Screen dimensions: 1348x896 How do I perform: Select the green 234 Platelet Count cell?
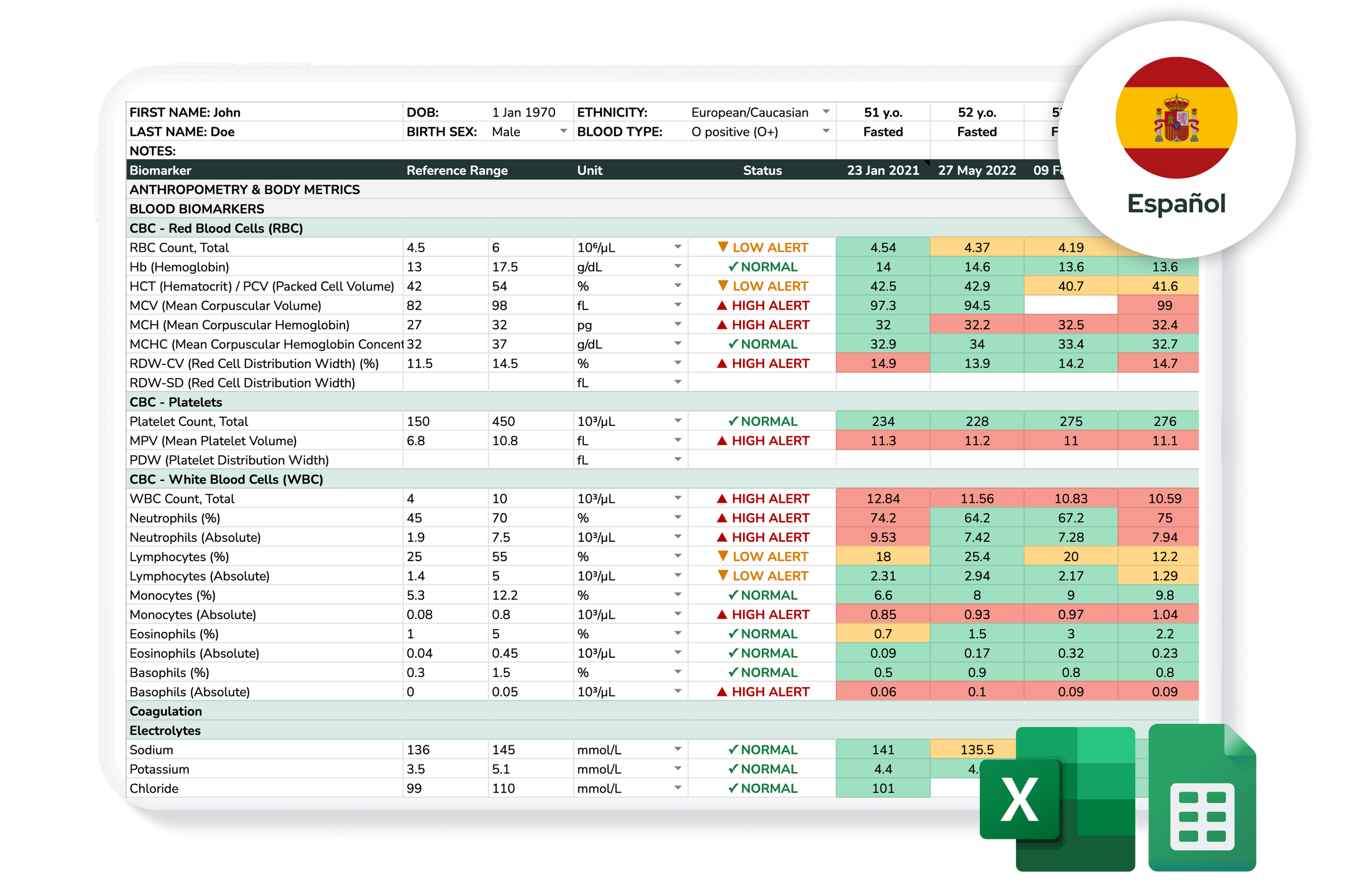point(883,421)
